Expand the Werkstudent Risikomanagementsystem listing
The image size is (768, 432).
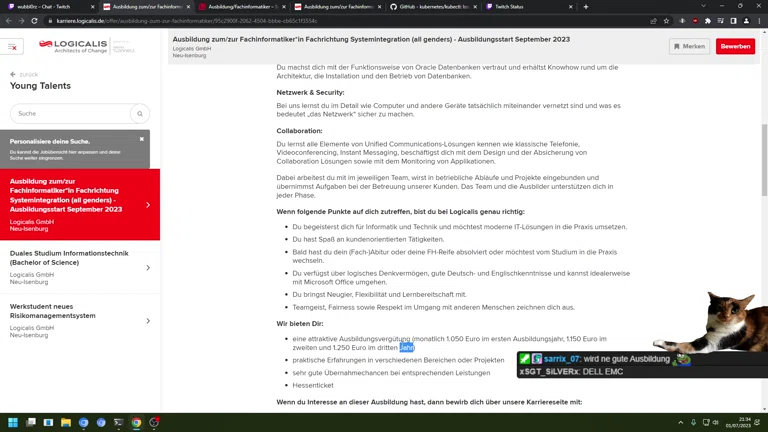148,321
